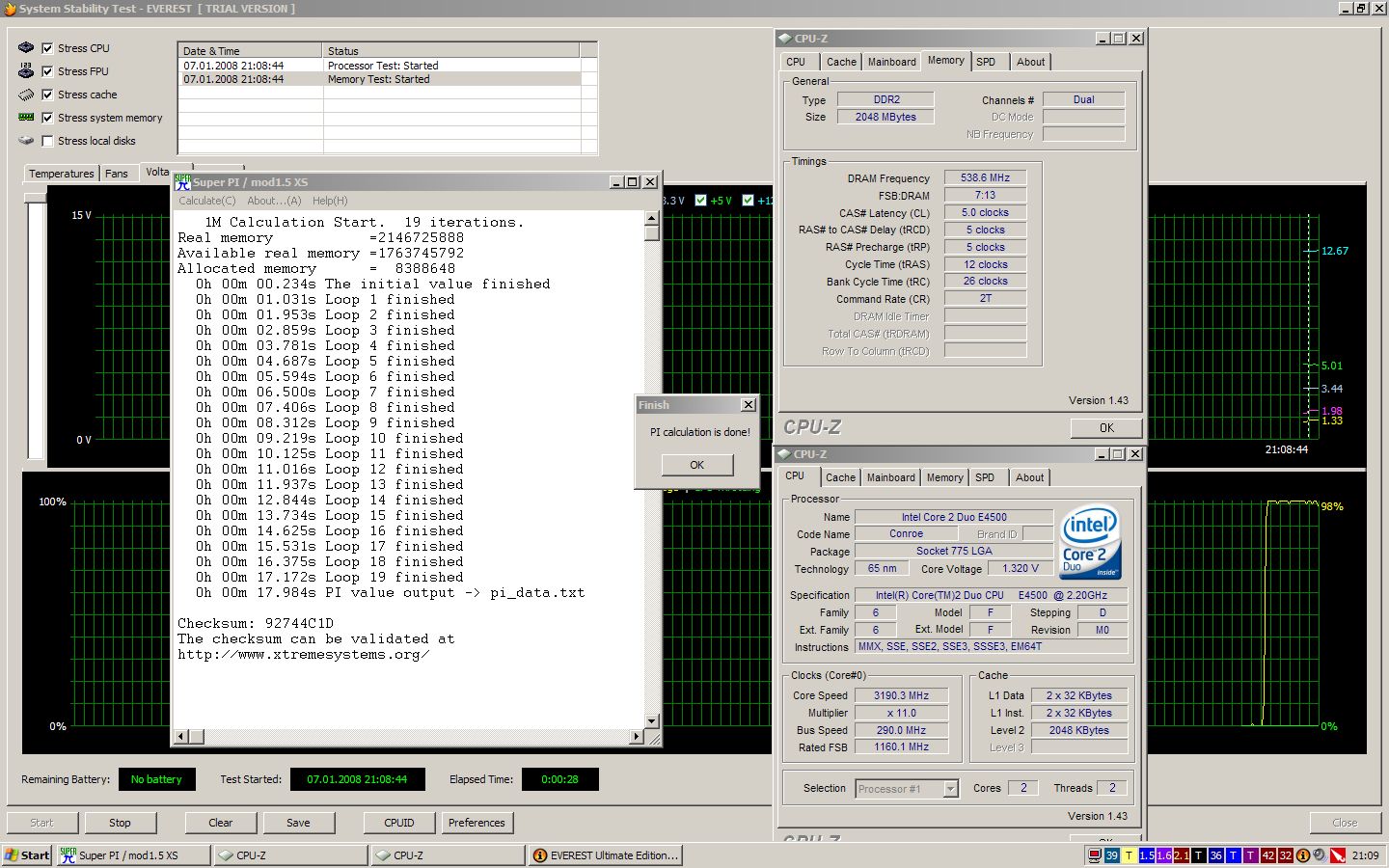Viewport: 1389px width, 868px height.
Task: Click the speaker volume tray icon
Action: 1320,855
